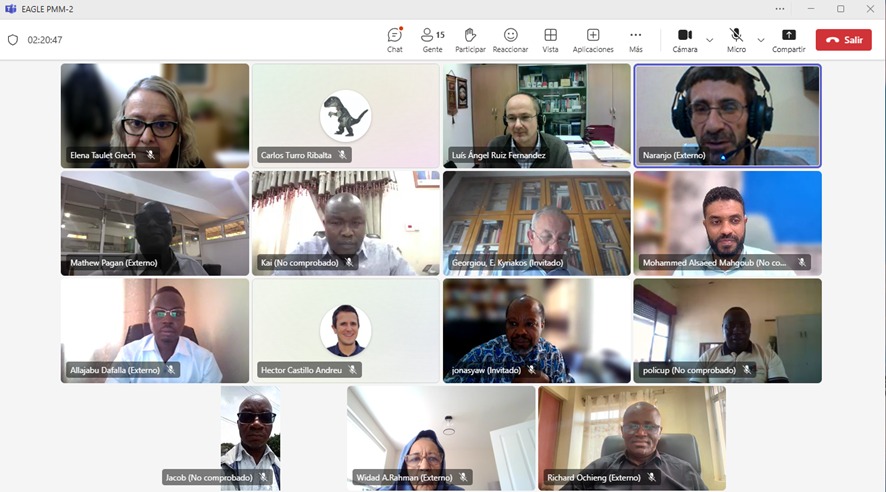This screenshot has height=492, width=886.
Task: Click Carlos Turro Ribalta's dinosaur avatar
Action: click(x=345, y=116)
